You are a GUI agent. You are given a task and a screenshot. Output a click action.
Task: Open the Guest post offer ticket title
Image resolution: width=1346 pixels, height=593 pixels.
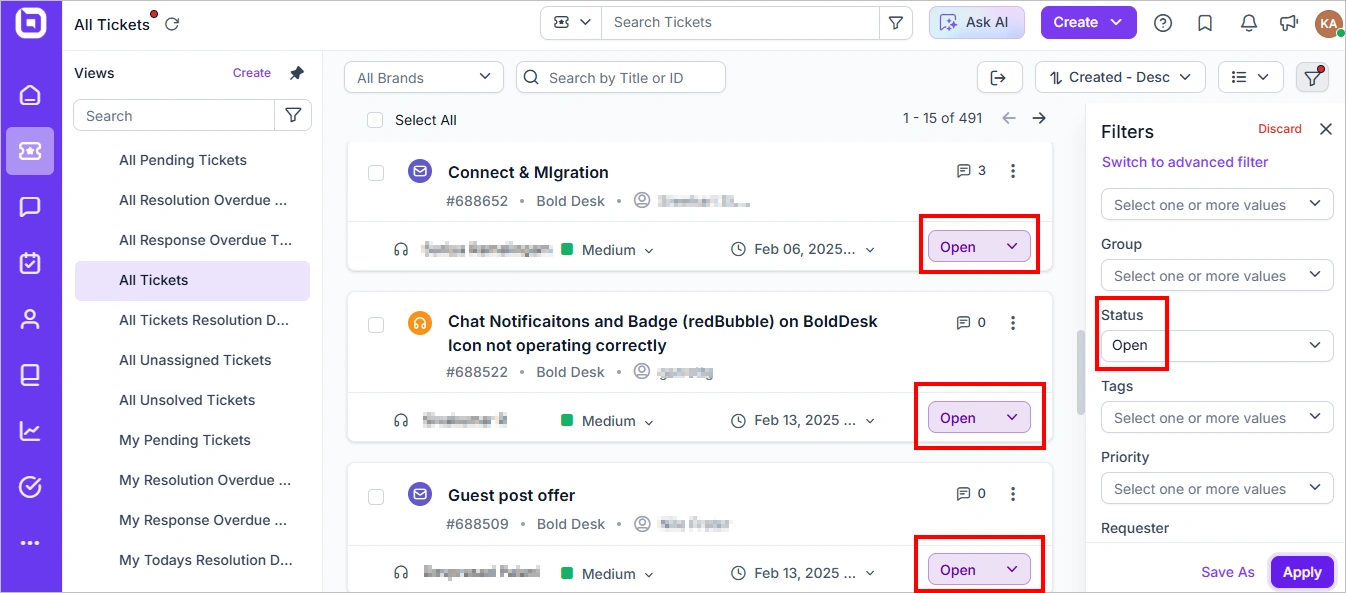(x=511, y=495)
